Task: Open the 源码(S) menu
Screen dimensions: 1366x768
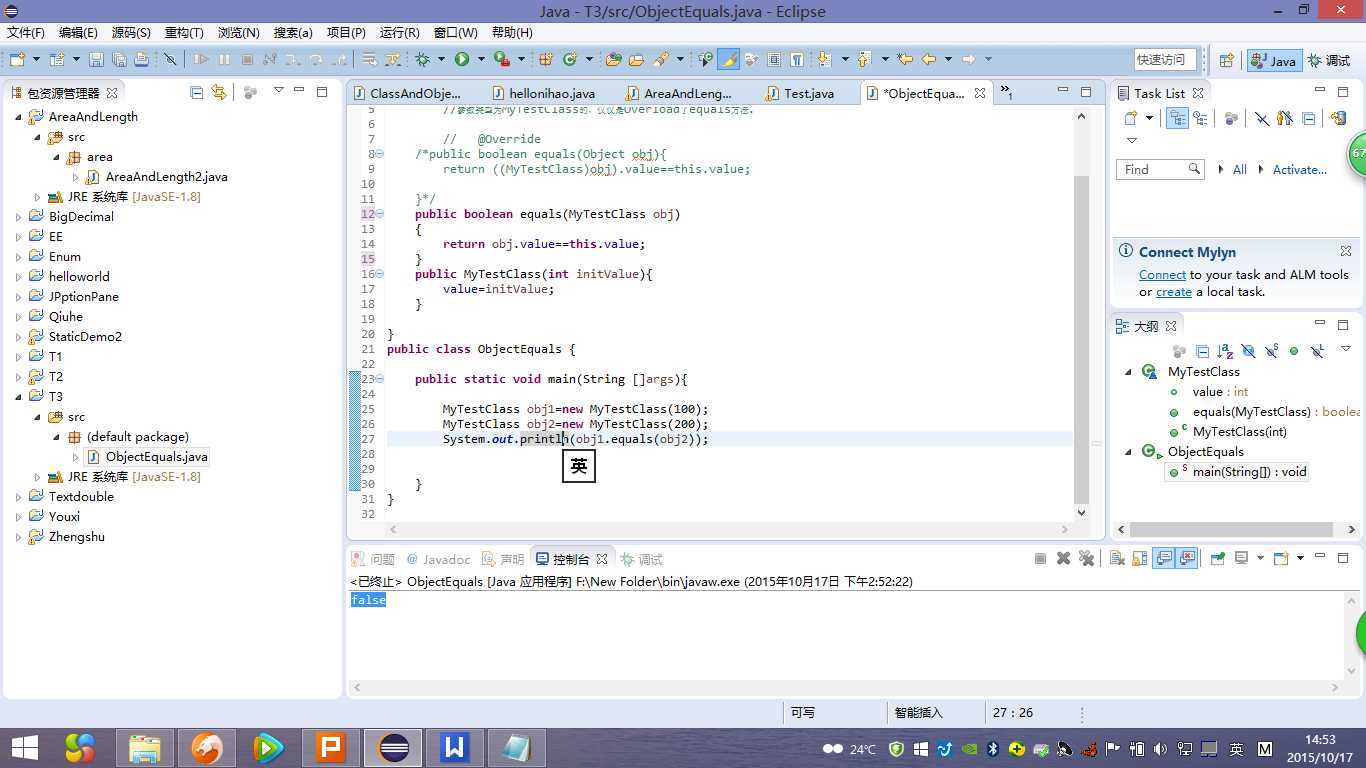Action: [x=131, y=33]
